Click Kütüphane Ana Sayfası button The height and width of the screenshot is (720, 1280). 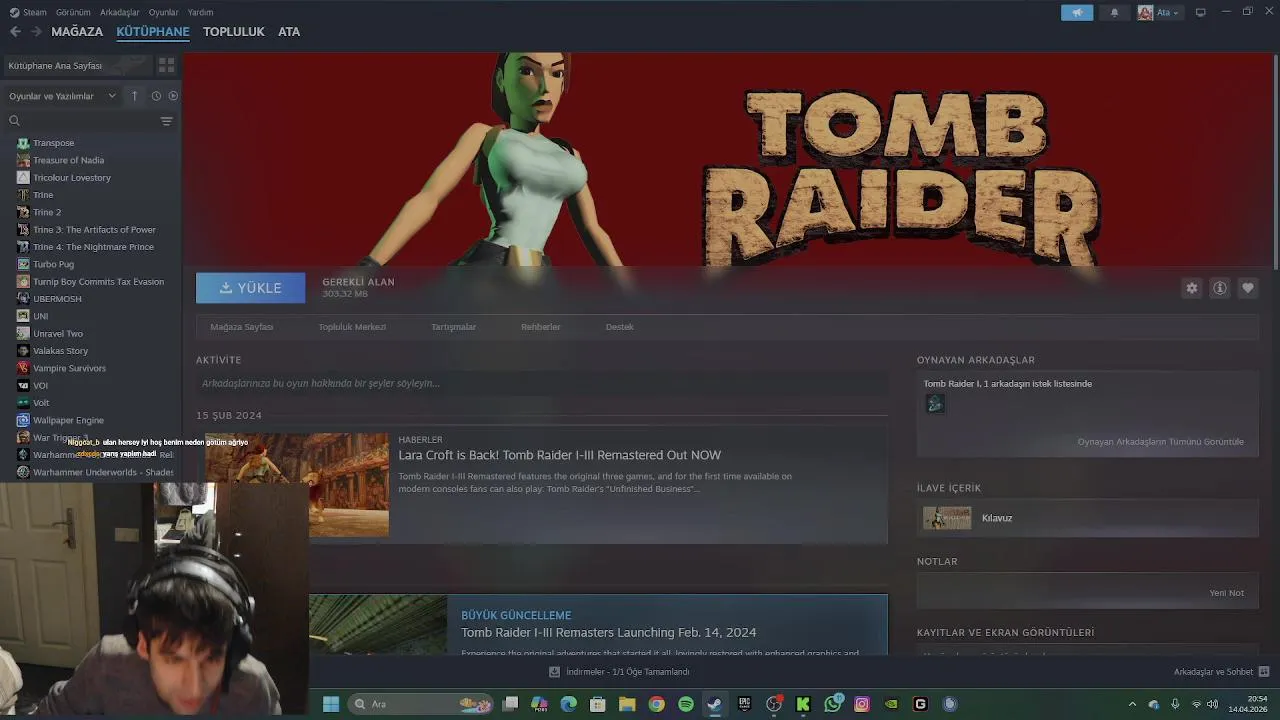77,65
